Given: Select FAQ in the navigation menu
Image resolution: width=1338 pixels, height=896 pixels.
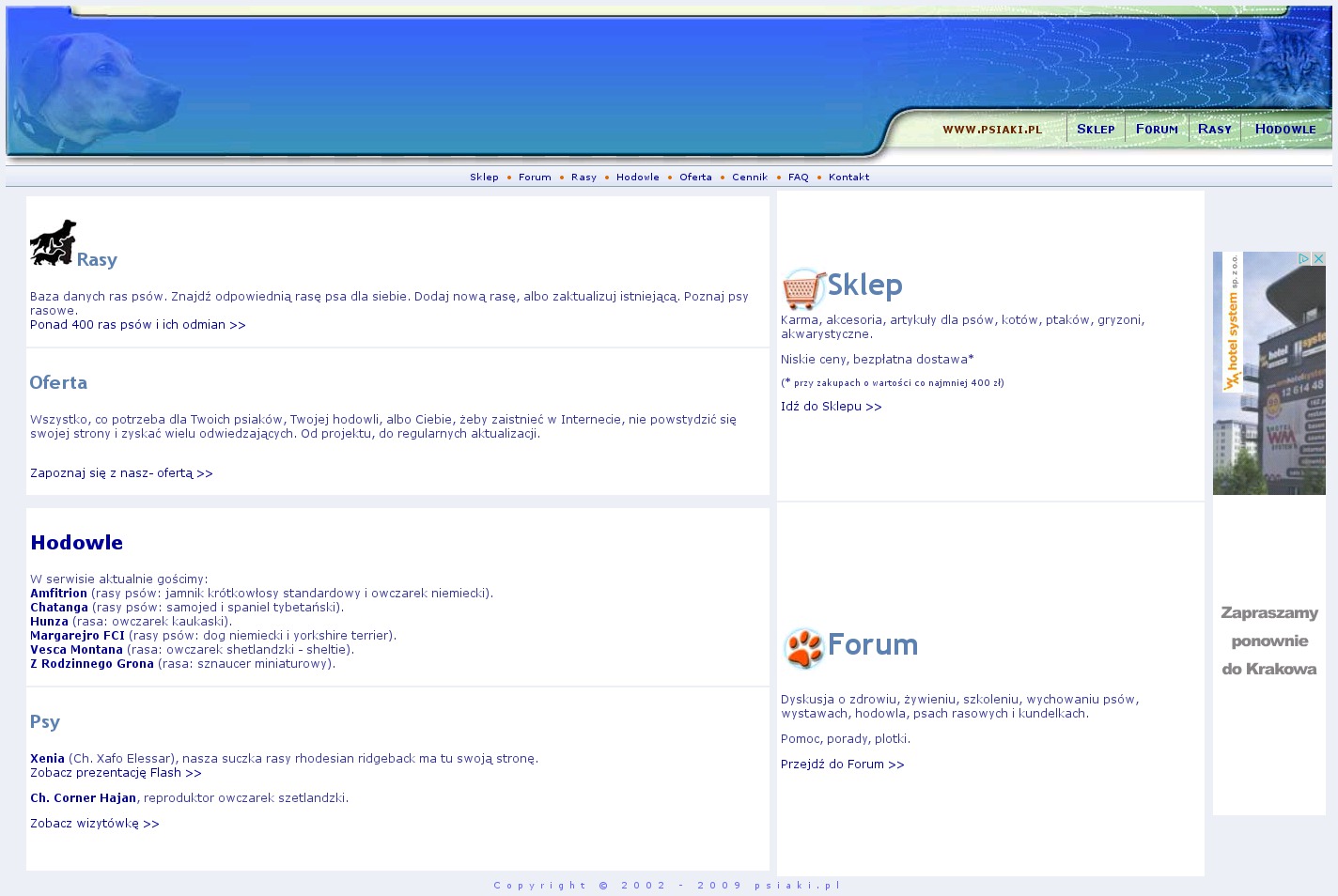Looking at the screenshot, I should 798,178.
